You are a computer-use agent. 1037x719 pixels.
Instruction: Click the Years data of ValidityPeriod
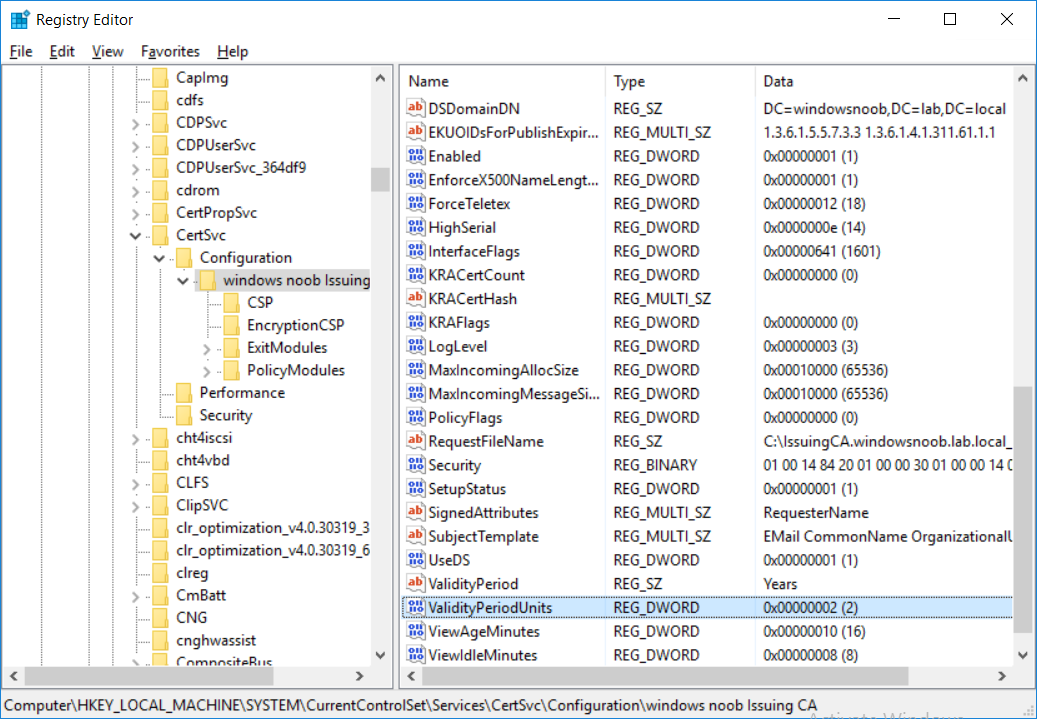click(780, 583)
